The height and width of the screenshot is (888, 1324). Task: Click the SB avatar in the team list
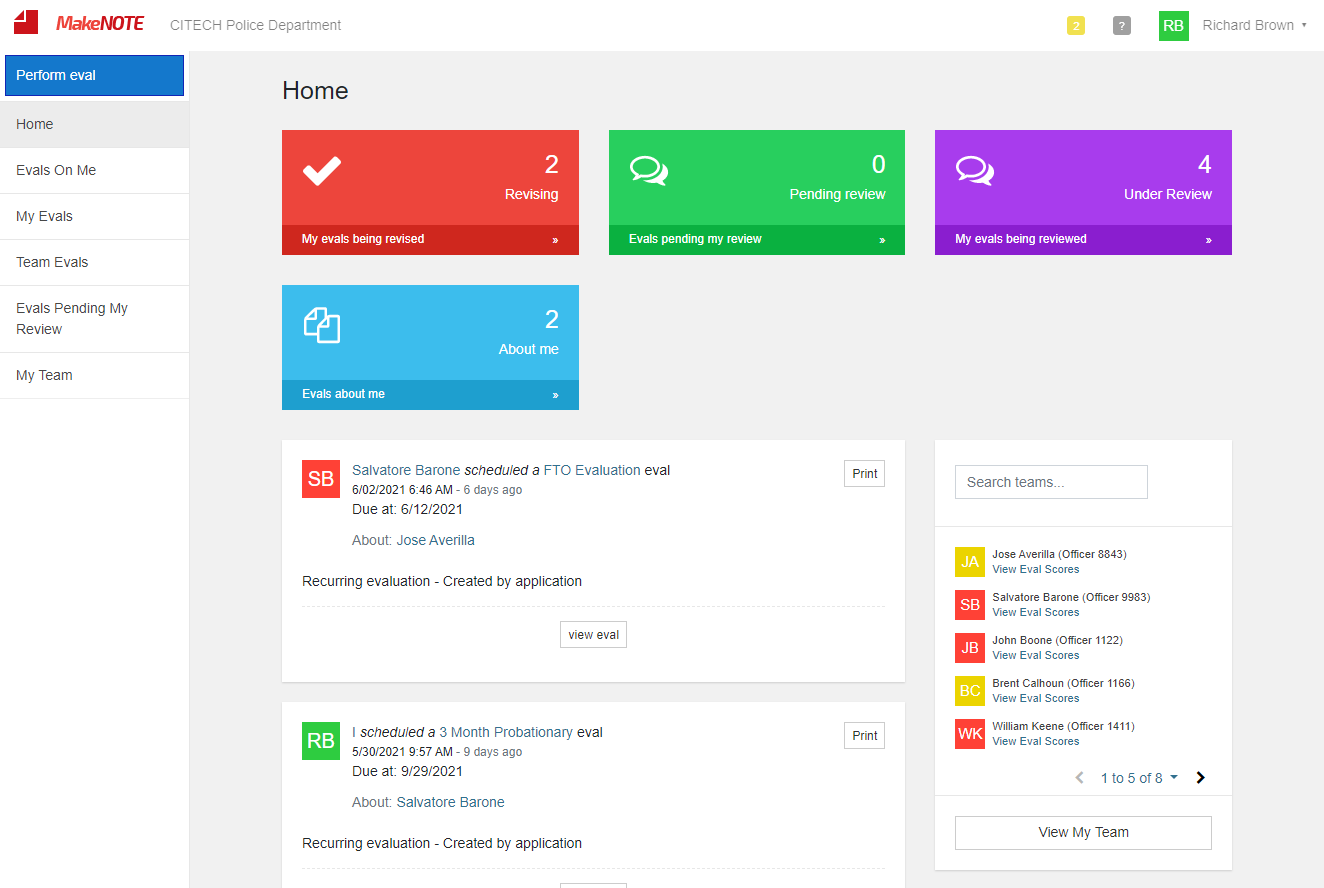click(x=970, y=605)
